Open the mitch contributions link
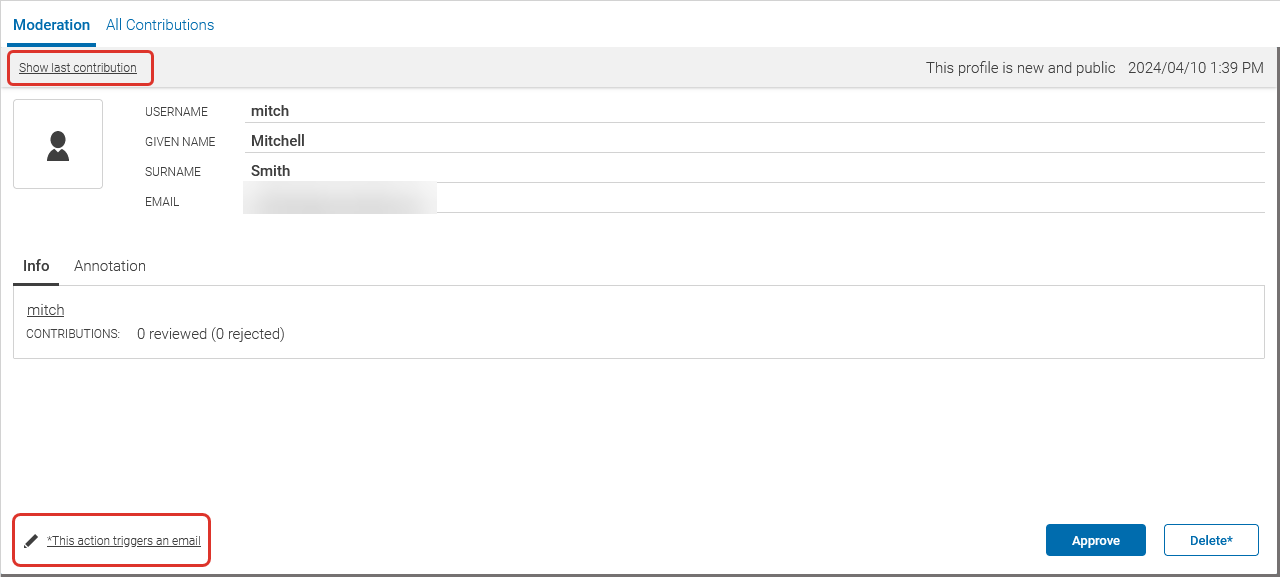The width and height of the screenshot is (1280, 577). click(x=45, y=310)
